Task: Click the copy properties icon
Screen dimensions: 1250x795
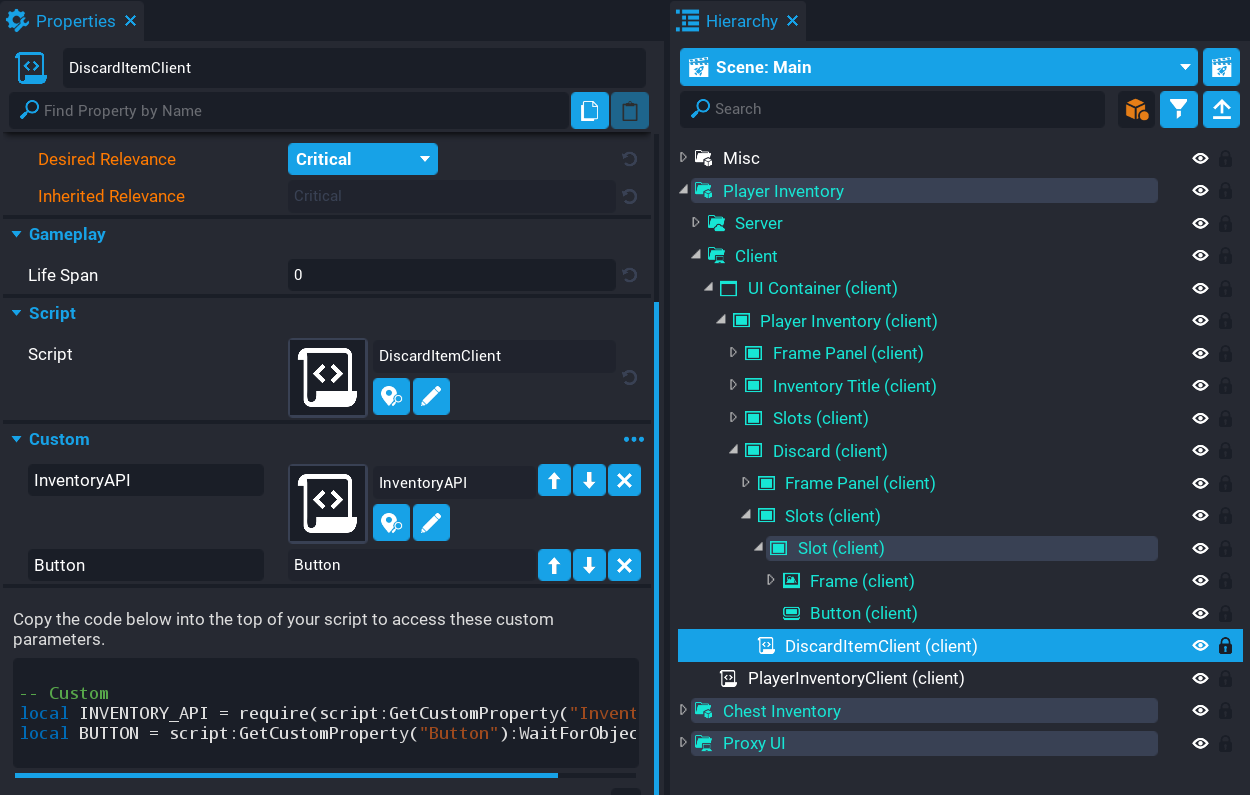Action: (x=590, y=111)
